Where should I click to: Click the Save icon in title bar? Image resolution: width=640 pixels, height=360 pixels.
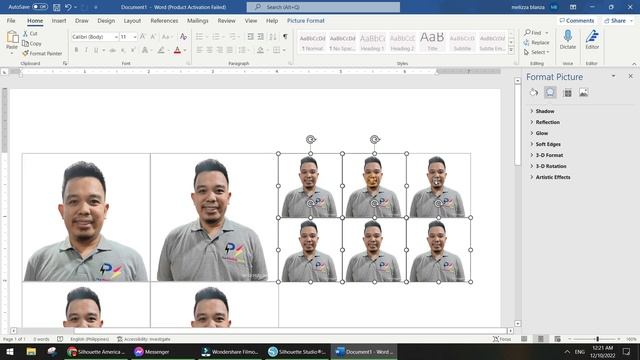point(57,7)
